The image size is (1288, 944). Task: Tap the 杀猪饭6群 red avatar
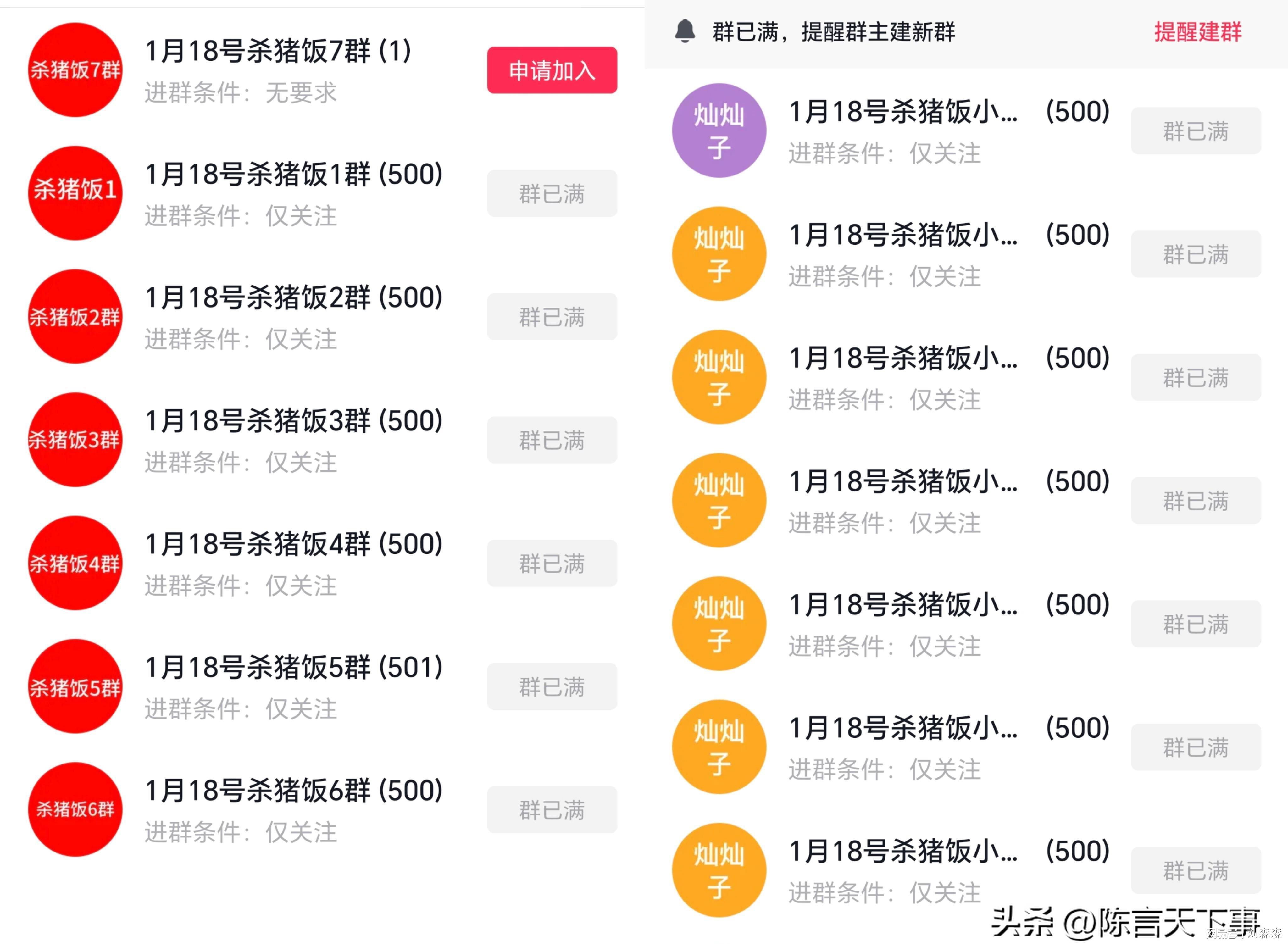[x=75, y=809]
